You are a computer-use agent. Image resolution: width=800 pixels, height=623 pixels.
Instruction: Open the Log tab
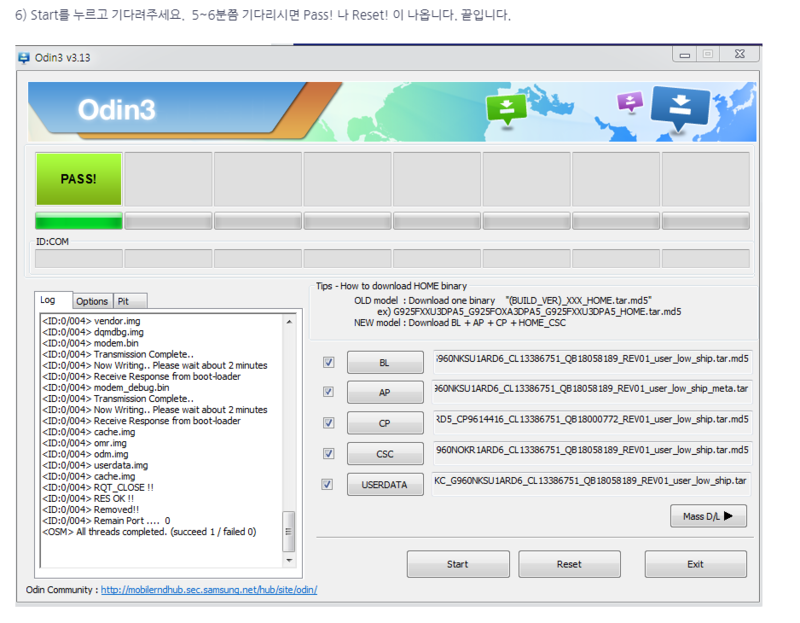[53, 300]
